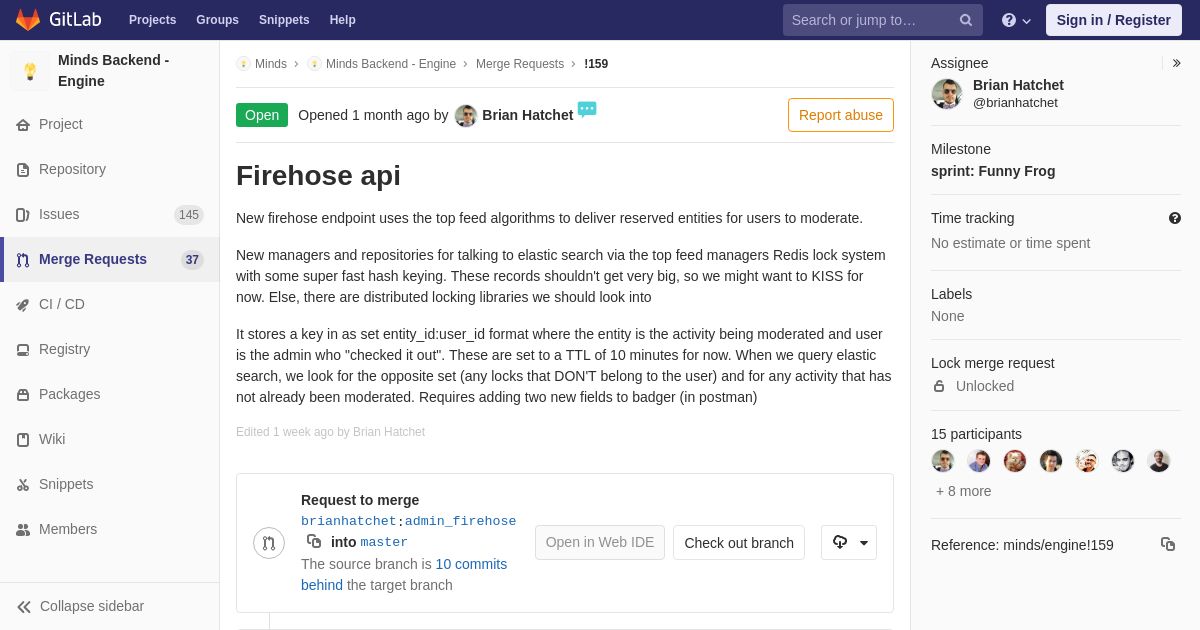Collapse the right sidebar with chevrons
This screenshot has width=1200, height=630.
[x=1176, y=63]
